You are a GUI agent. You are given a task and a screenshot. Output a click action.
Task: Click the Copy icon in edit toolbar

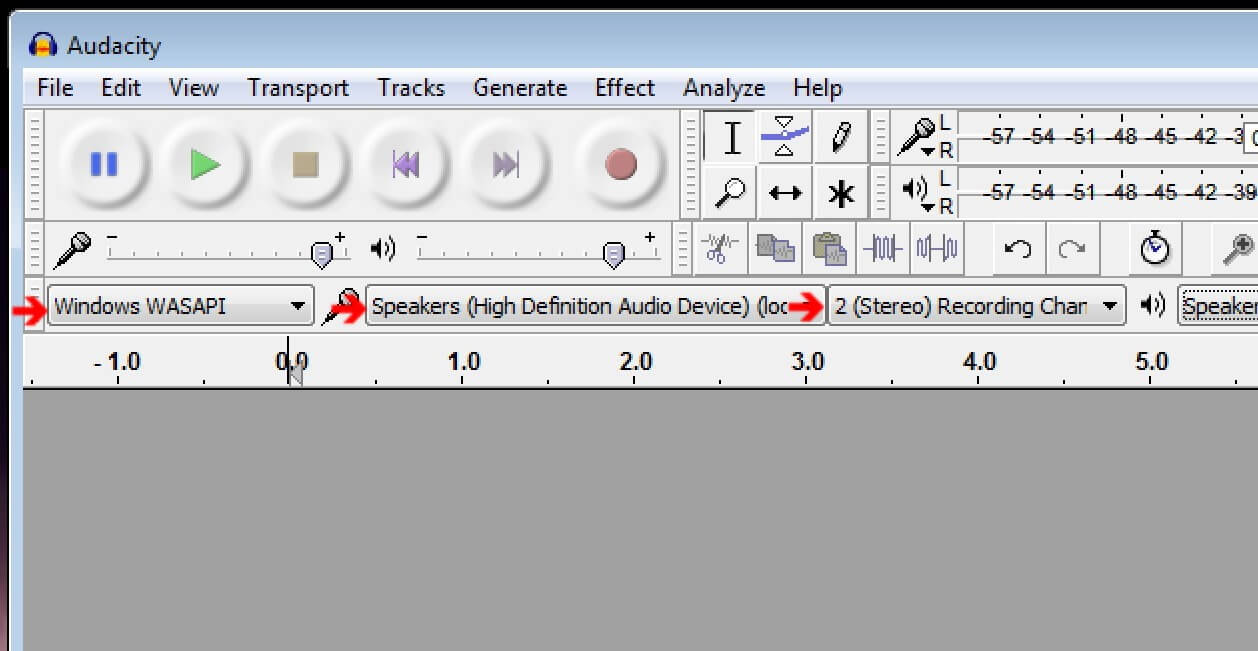point(775,248)
